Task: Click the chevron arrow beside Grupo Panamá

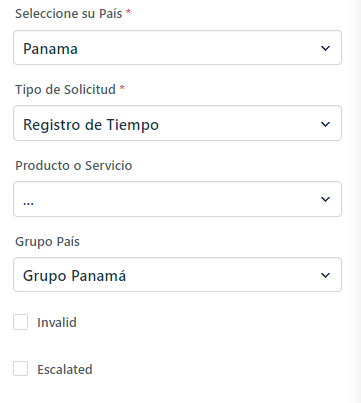Action: pyautogui.click(x=325, y=275)
